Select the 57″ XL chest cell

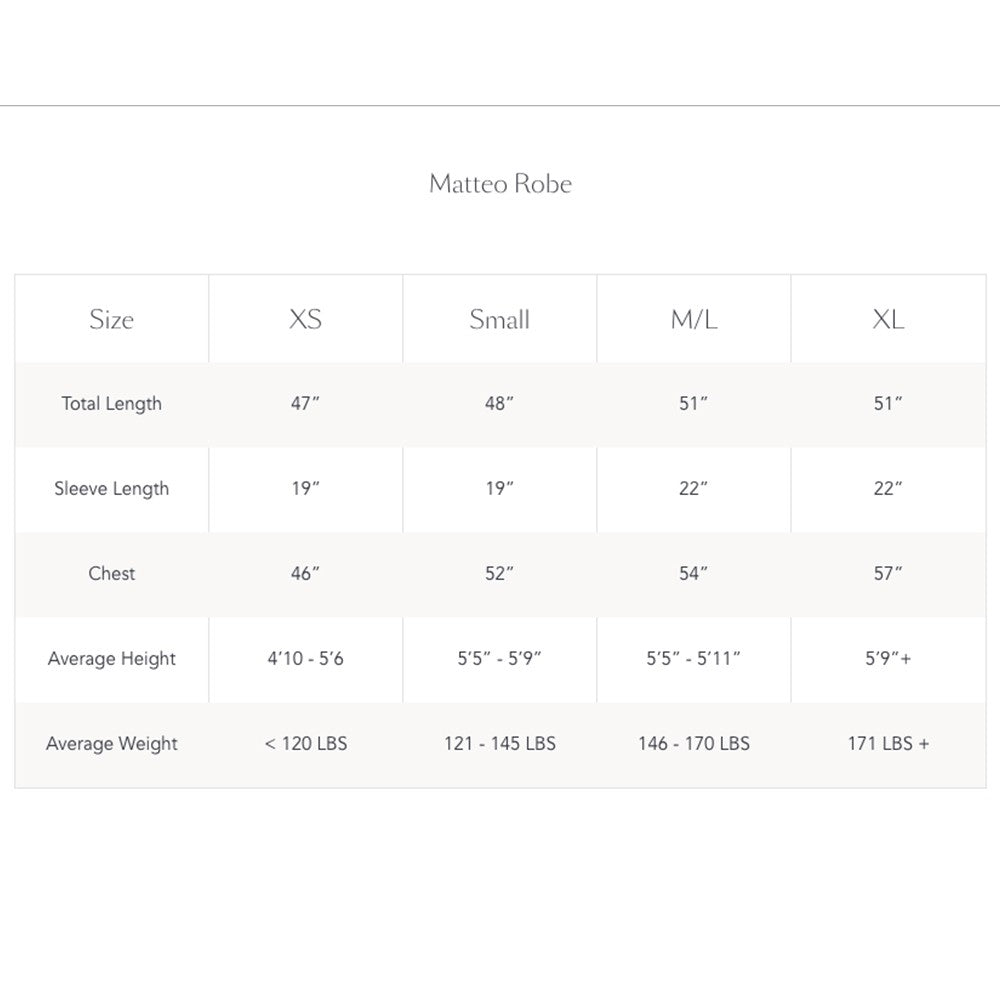887,574
